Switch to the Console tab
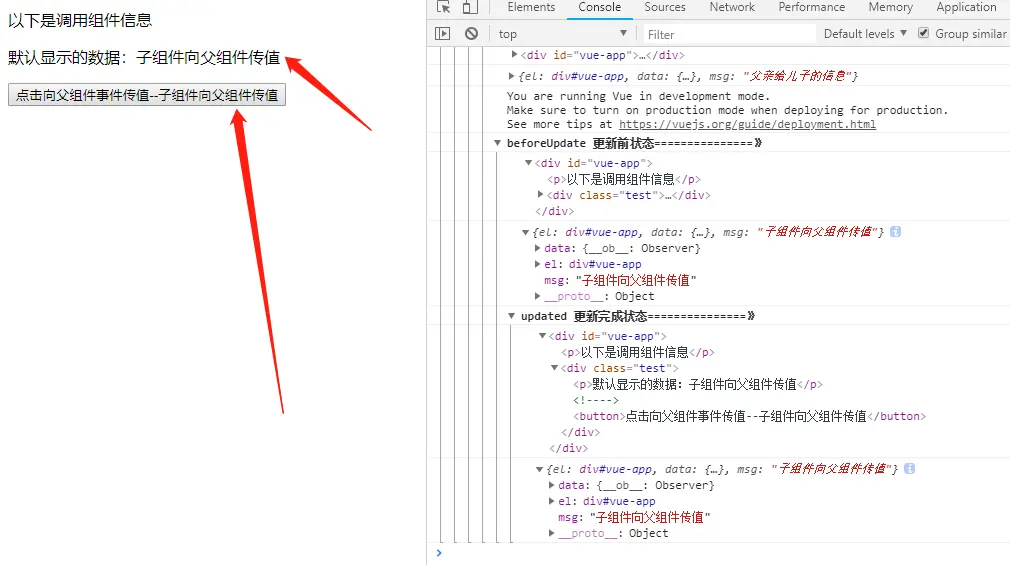This screenshot has height=565, width=1010. (x=600, y=7)
